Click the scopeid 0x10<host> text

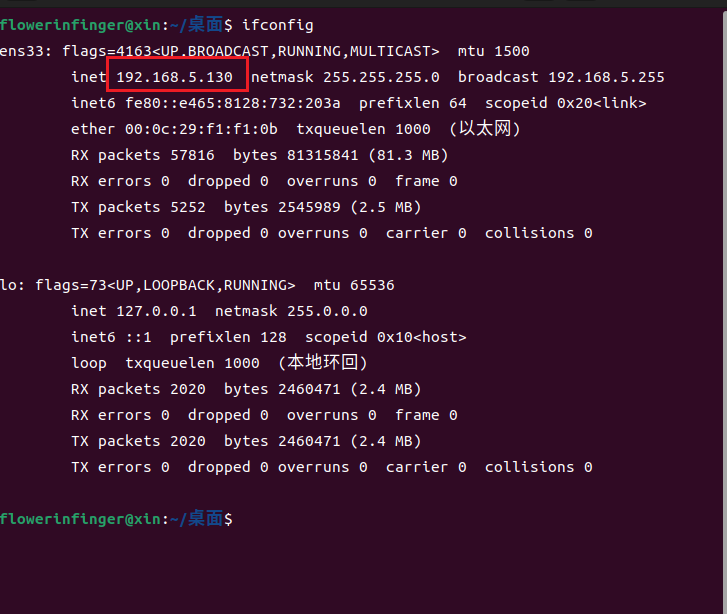[x=386, y=337]
